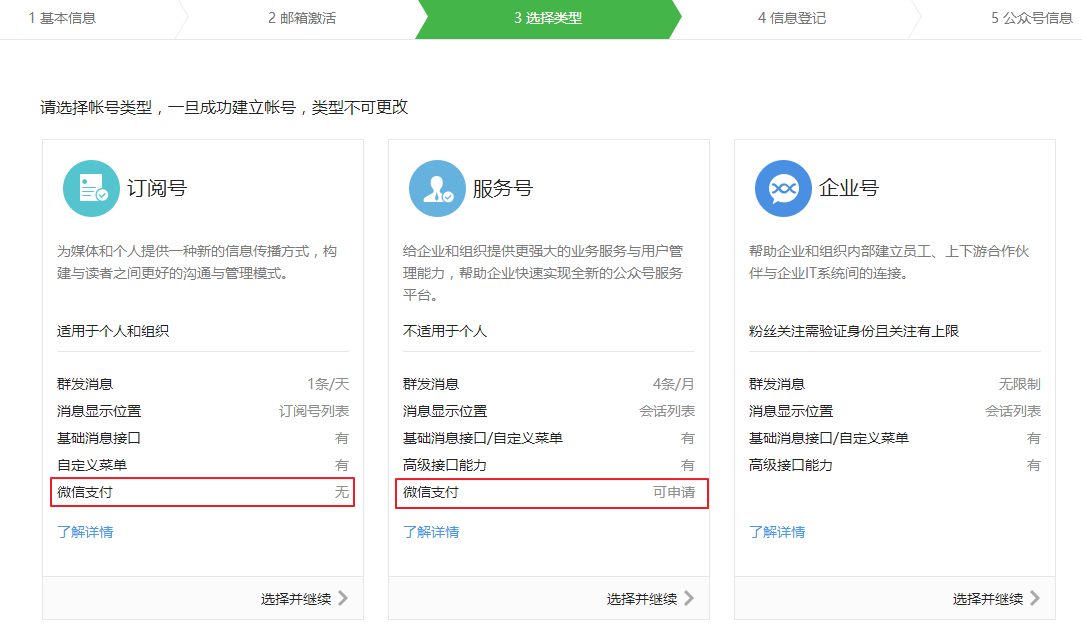1082x627 pixels.
Task: Click 消息显示位置 label in 服务号 card
Action: (445, 411)
